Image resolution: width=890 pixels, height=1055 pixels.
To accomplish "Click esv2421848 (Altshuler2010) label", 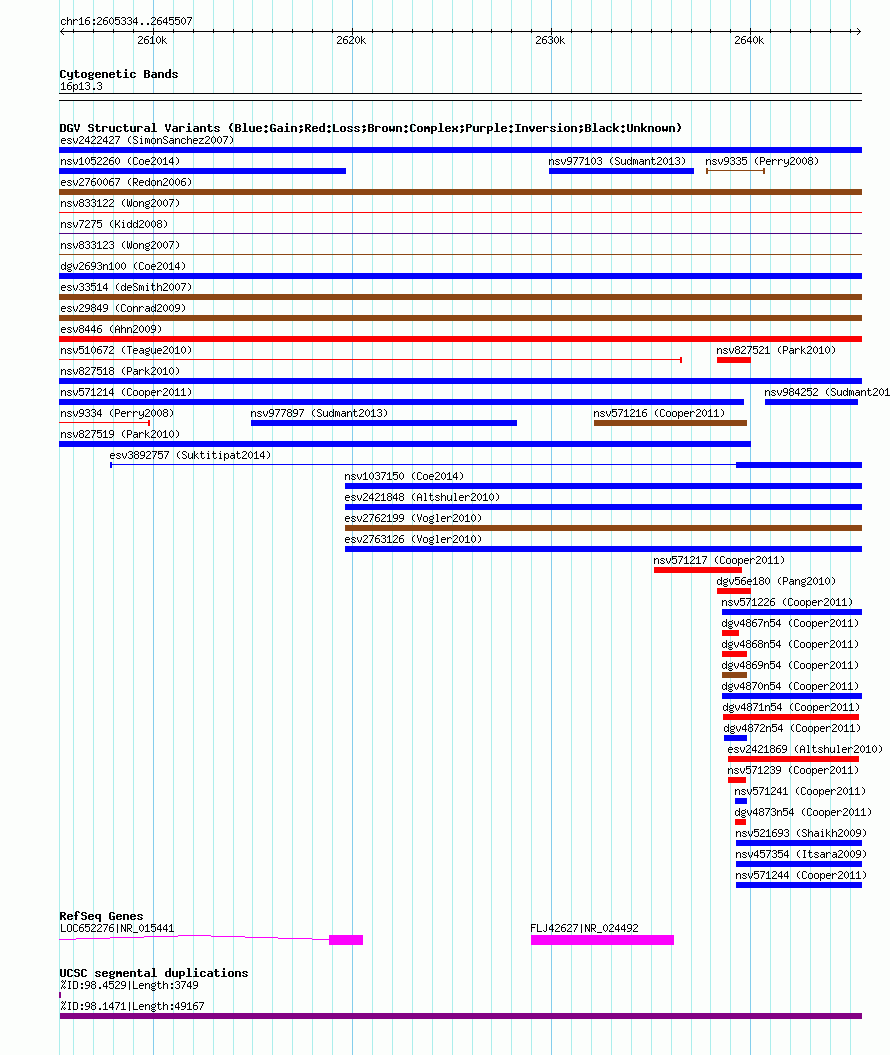I will (x=422, y=497).
